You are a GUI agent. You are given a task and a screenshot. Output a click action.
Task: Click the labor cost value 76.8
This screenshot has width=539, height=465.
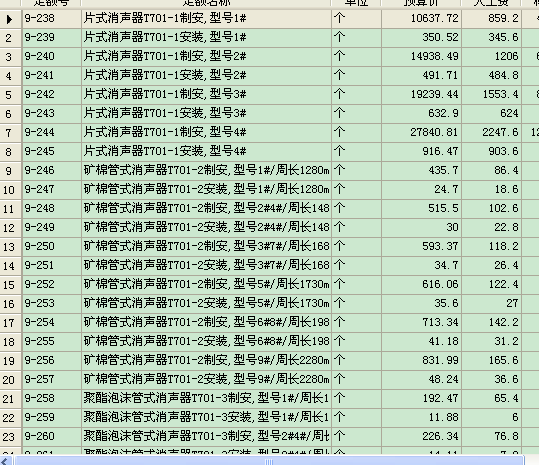coord(506,436)
